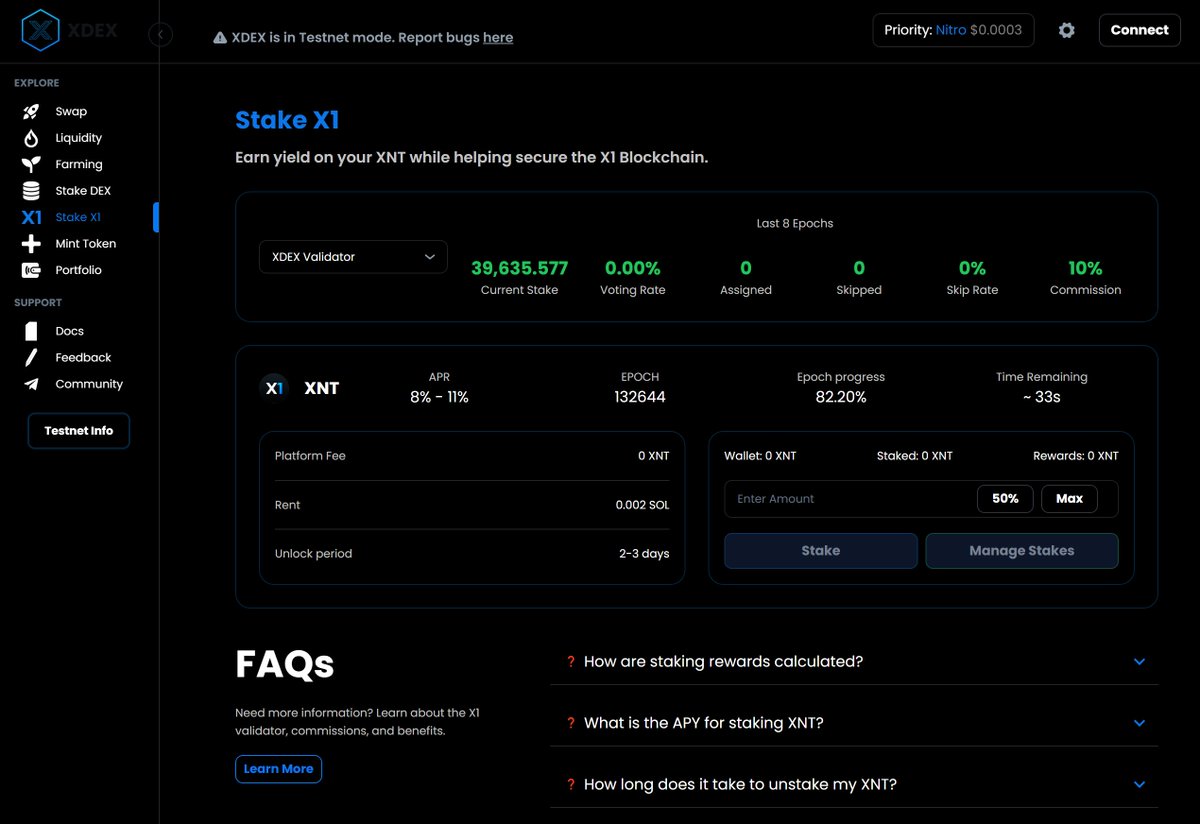Click the Portfolio wallet icon
Viewport: 1200px width, 824px height.
[x=32, y=270]
